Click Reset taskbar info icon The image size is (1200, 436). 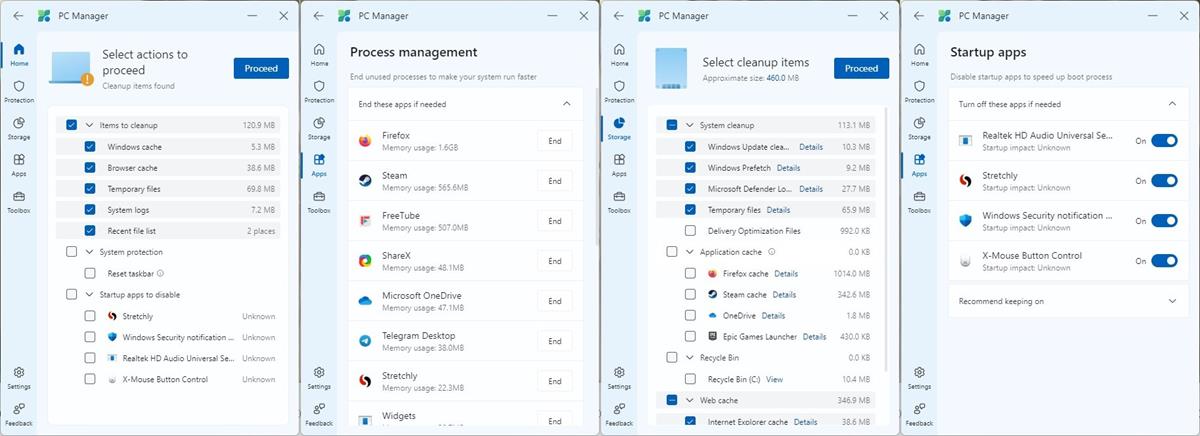[161, 273]
